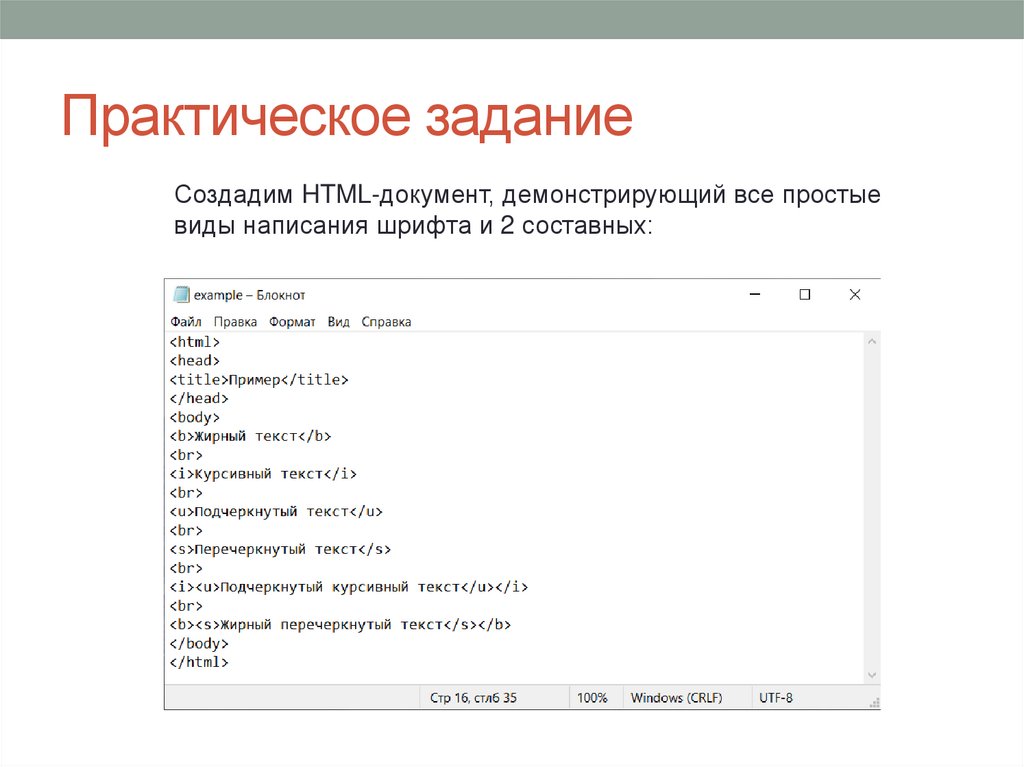Click the <i>Курсивный текст</i> line
This screenshot has height=767, width=1024.
click(263, 474)
